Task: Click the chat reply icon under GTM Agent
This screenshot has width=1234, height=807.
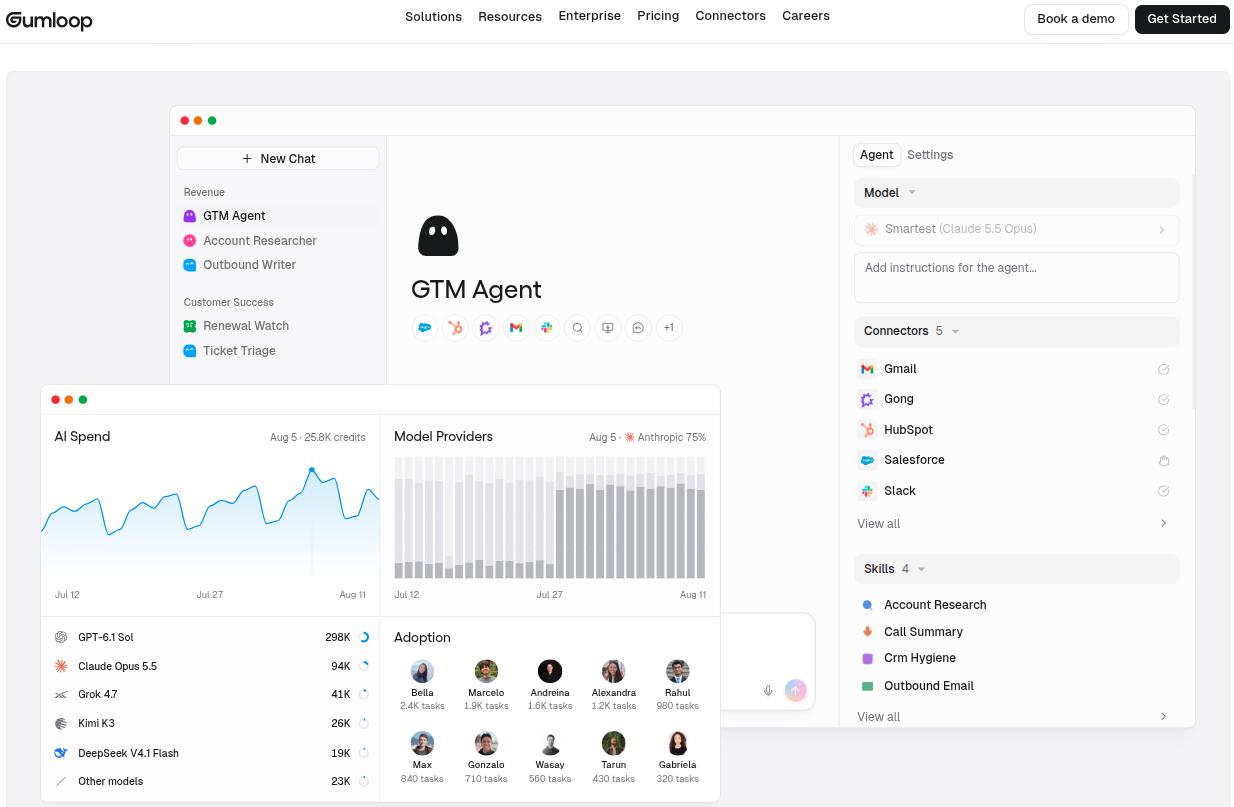Action: (x=638, y=328)
